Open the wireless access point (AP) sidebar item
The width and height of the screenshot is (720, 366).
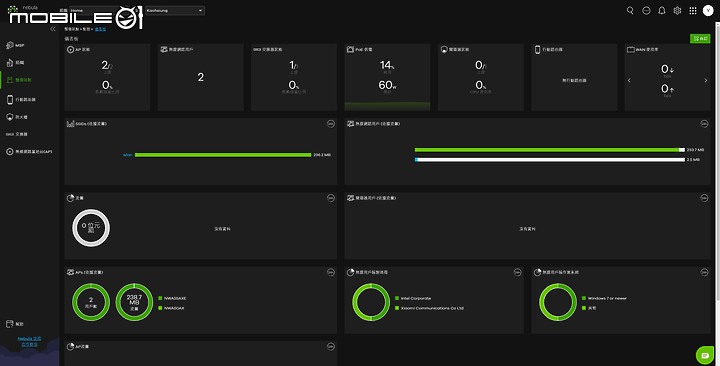point(29,152)
